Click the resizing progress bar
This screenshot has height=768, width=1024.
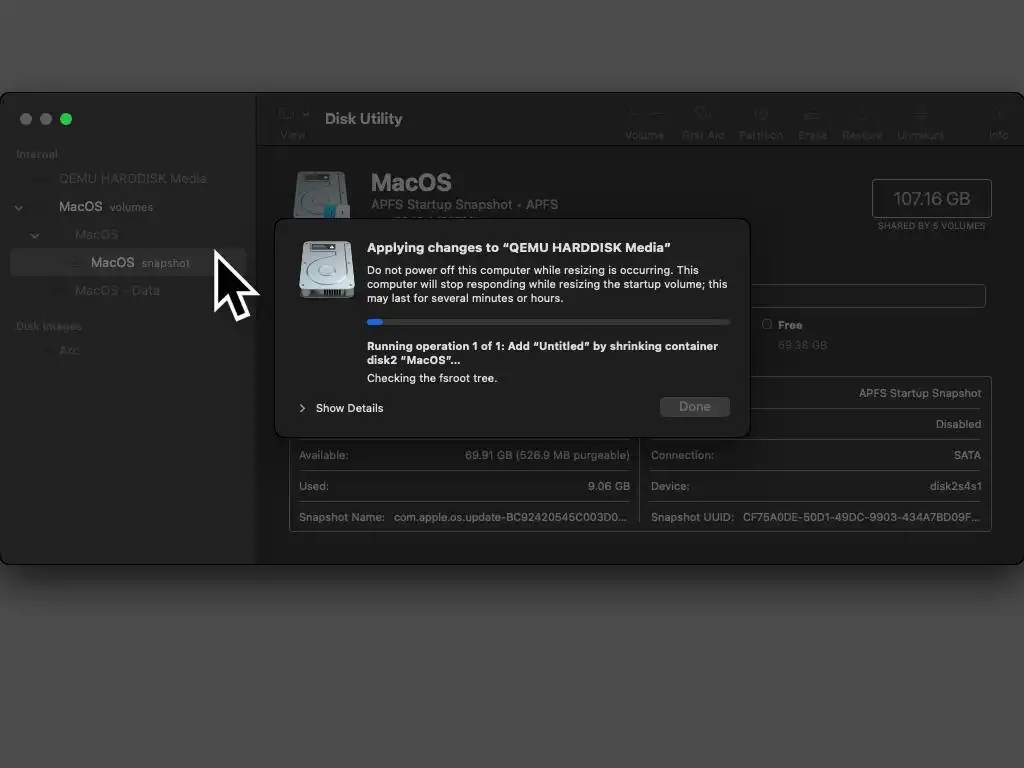click(548, 322)
